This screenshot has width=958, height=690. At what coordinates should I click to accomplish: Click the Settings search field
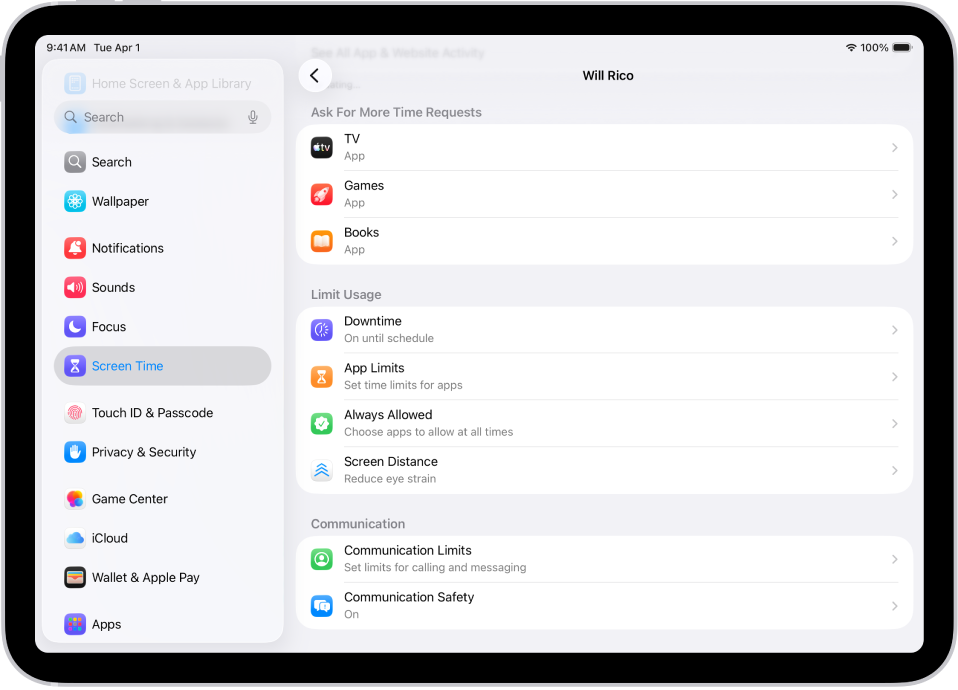point(163,117)
